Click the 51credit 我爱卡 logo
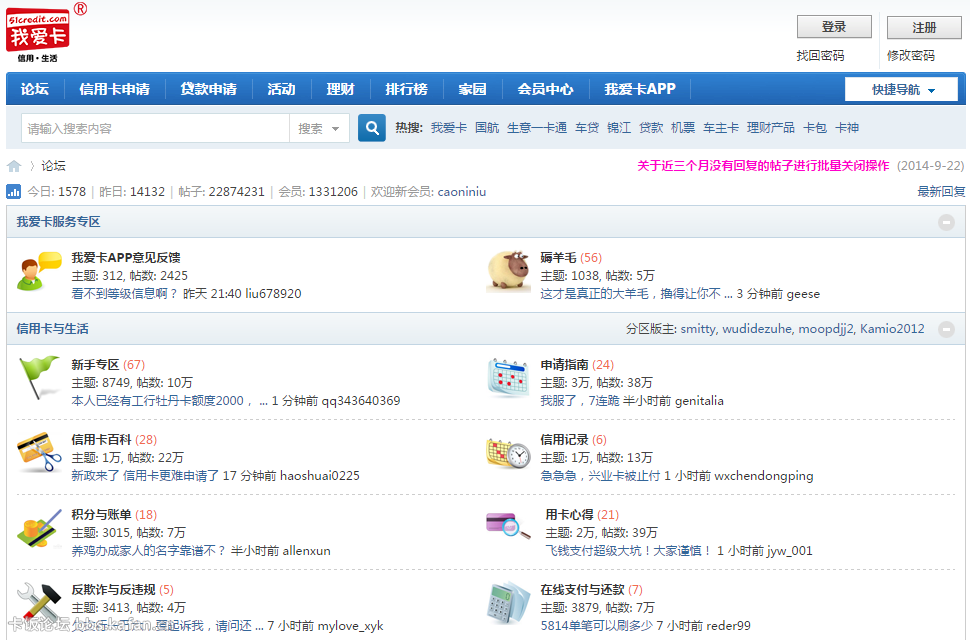This screenshot has width=970, height=640. point(38,34)
